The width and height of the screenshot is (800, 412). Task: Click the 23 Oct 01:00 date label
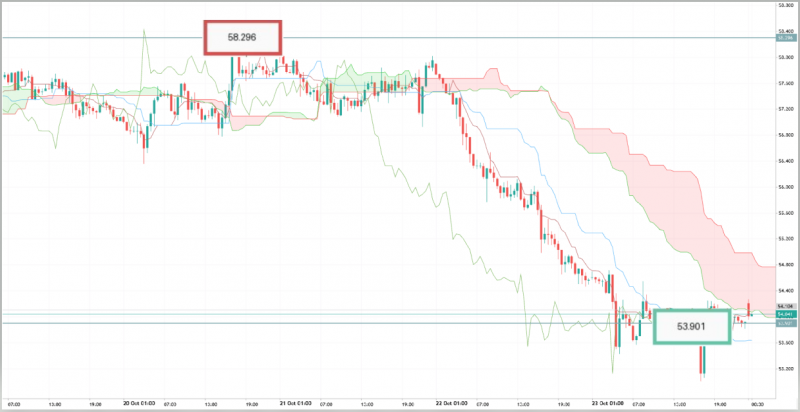click(x=607, y=403)
